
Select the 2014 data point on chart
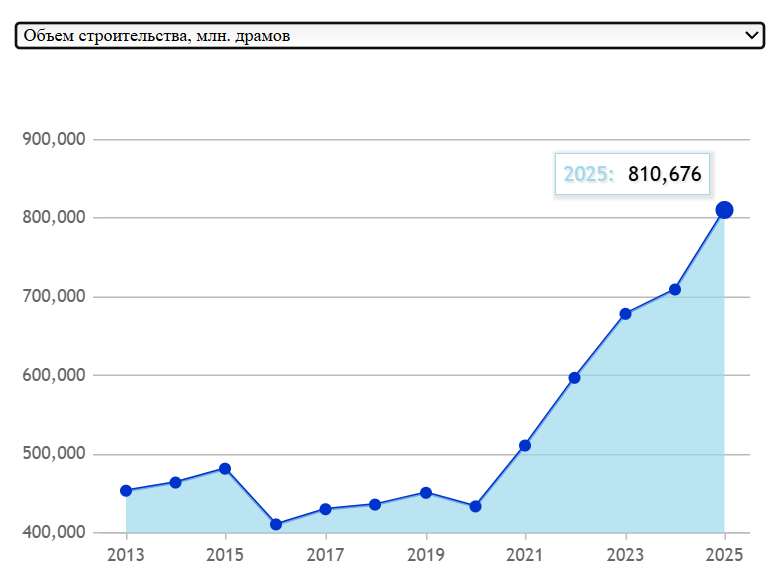(x=176, y=483)
